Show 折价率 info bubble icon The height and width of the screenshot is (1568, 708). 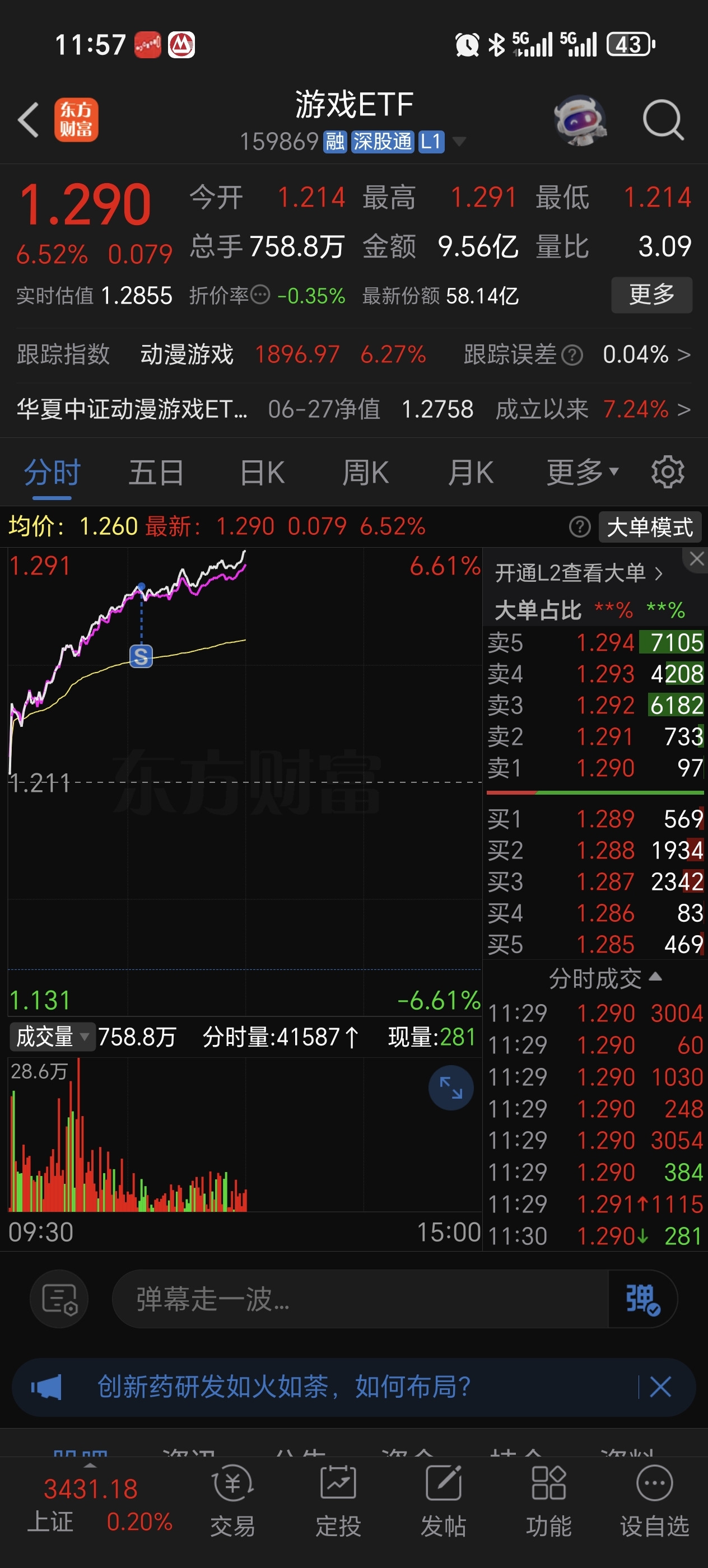pyautogui.click(x=260, y=295)
